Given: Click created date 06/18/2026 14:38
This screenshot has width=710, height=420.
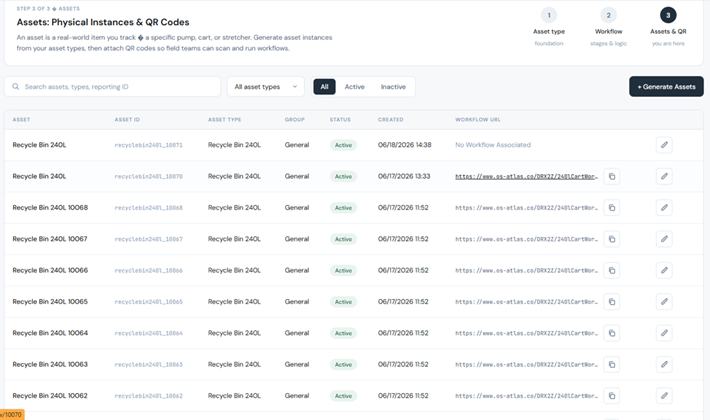Looking at the screenshot, I should [404, 145].
